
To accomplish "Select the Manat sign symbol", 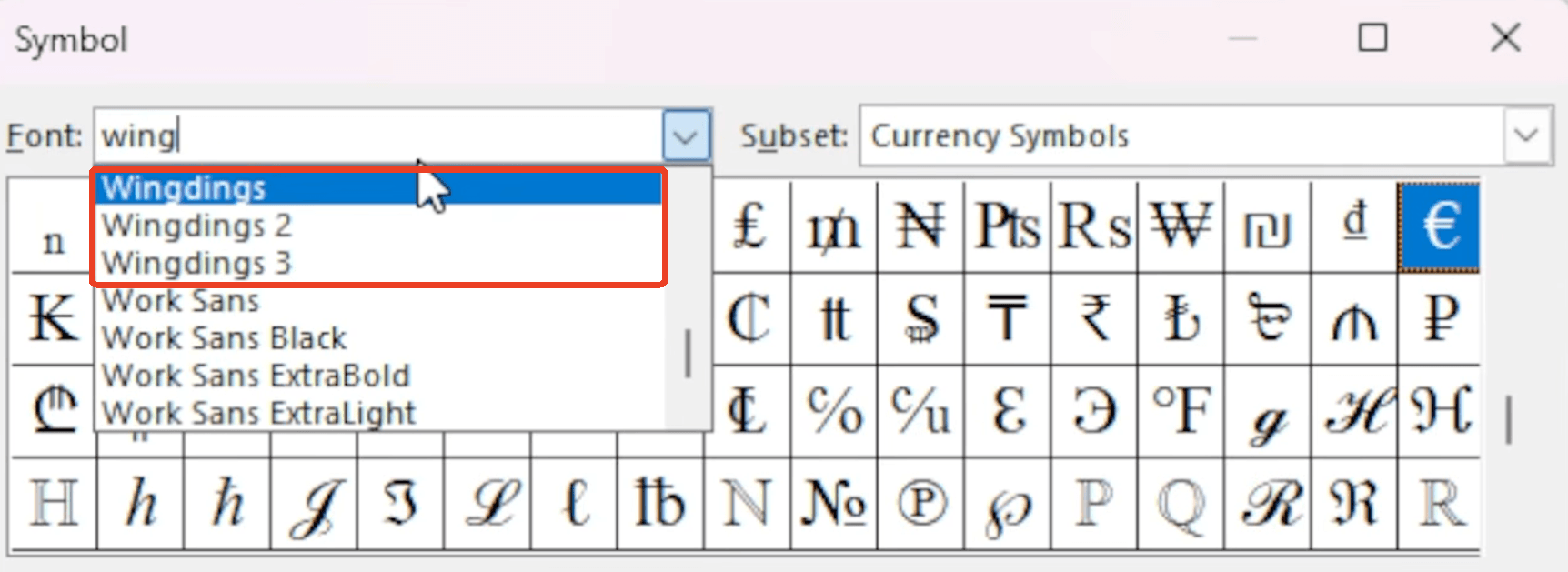I will pos(1354,319).
